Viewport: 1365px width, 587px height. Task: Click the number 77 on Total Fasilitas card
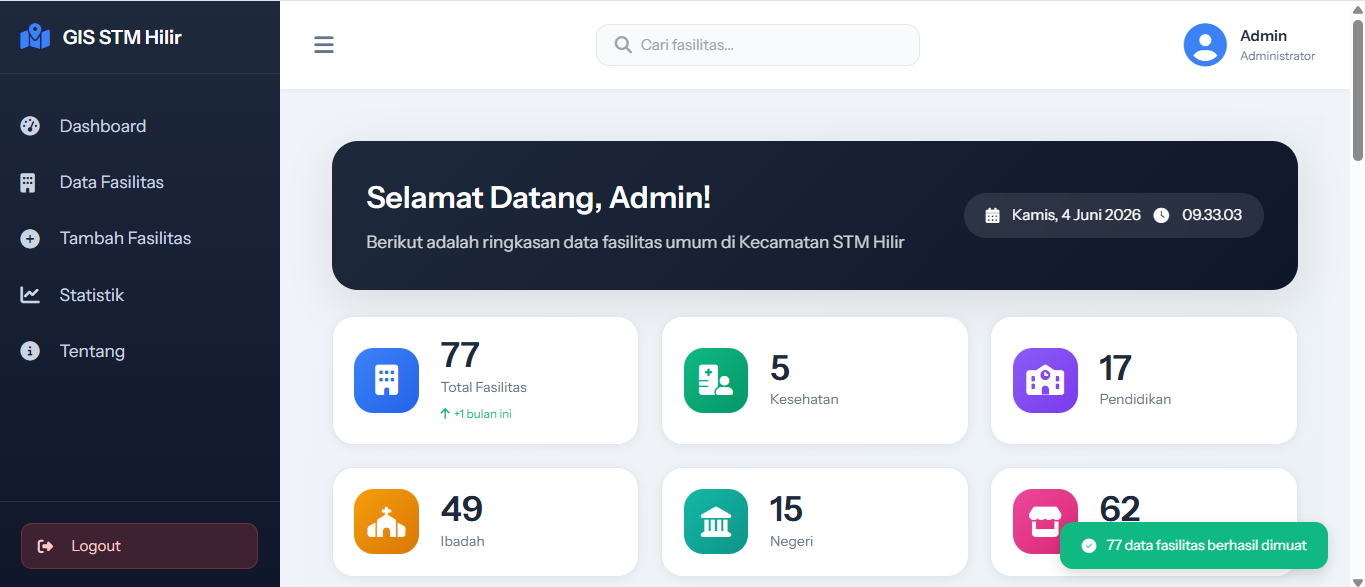coord(460,355)
